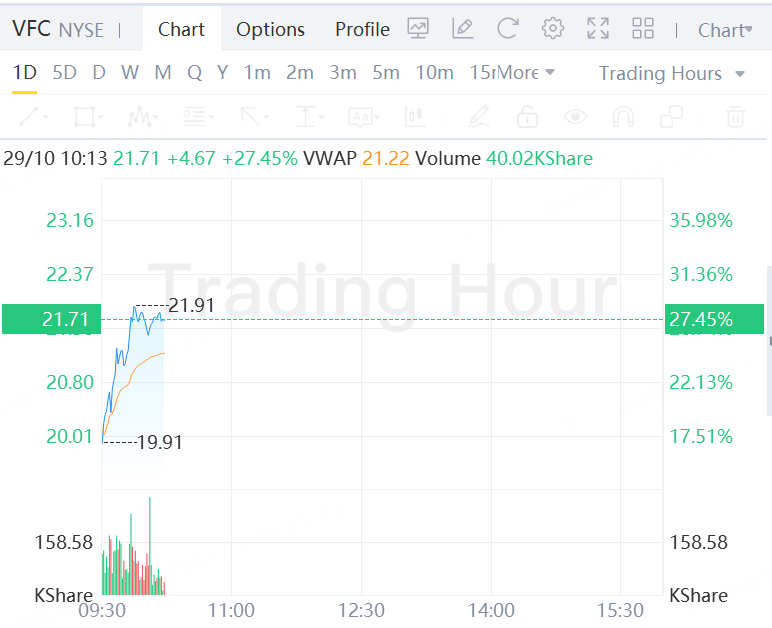Toggle the drawing edit pencil icon

click(x=462, y=29)
